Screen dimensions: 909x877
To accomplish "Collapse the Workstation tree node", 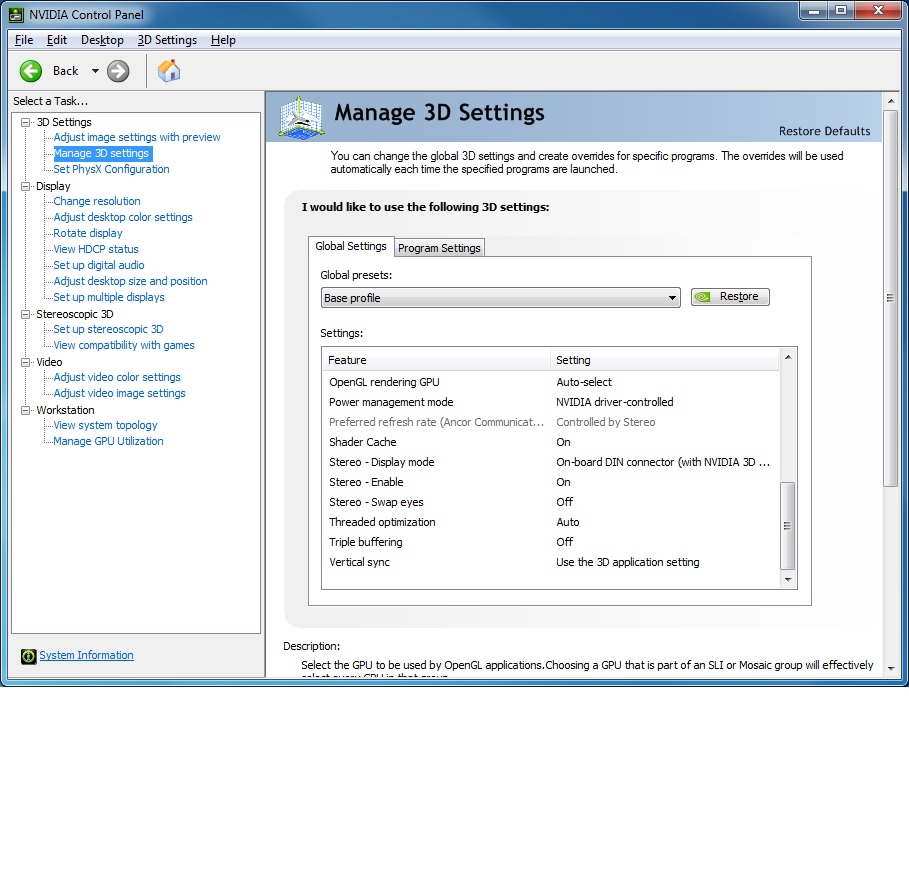I will [26, 410].
